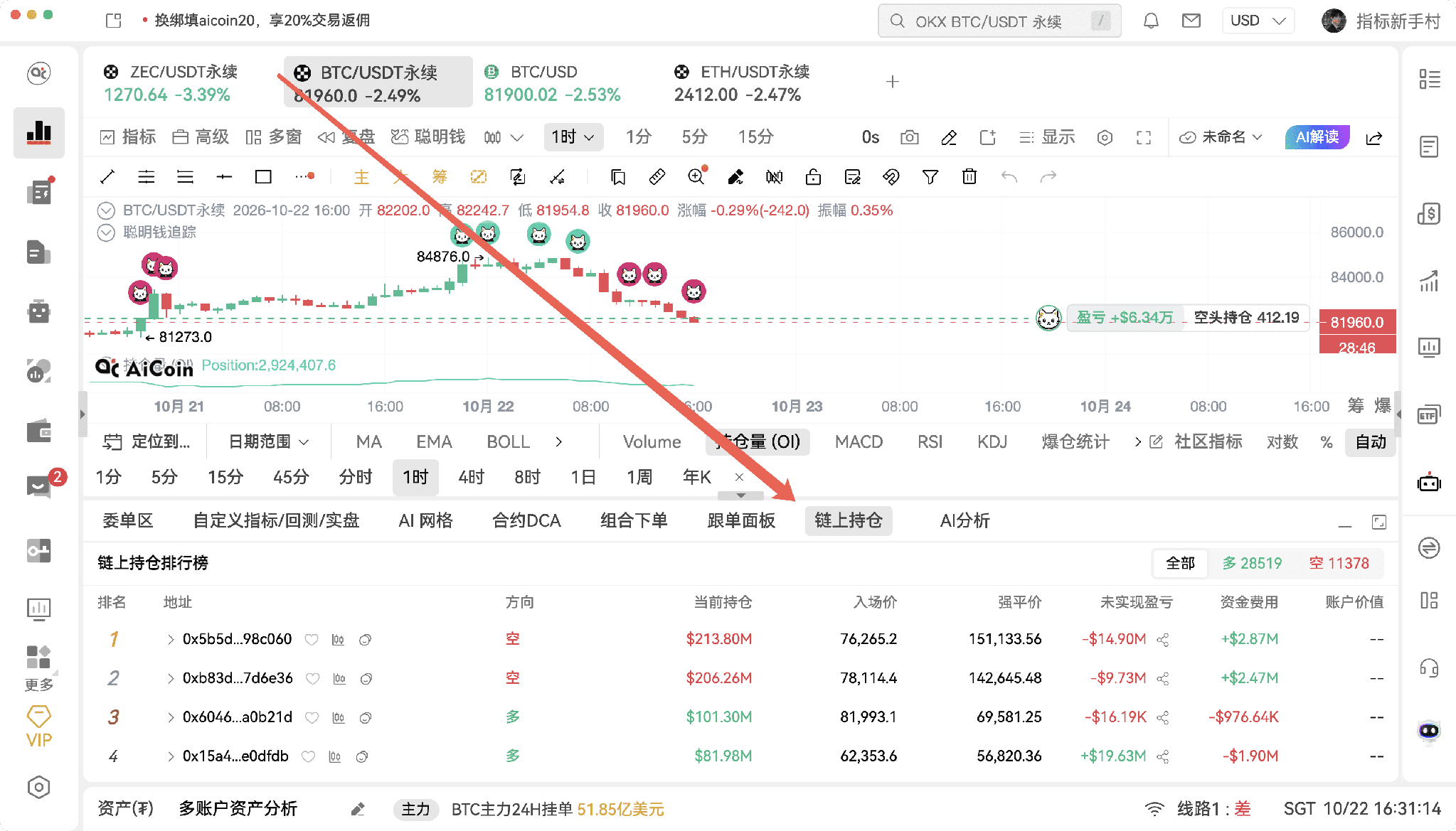Toggle 自动 auto scale button

click(1371, 442)
